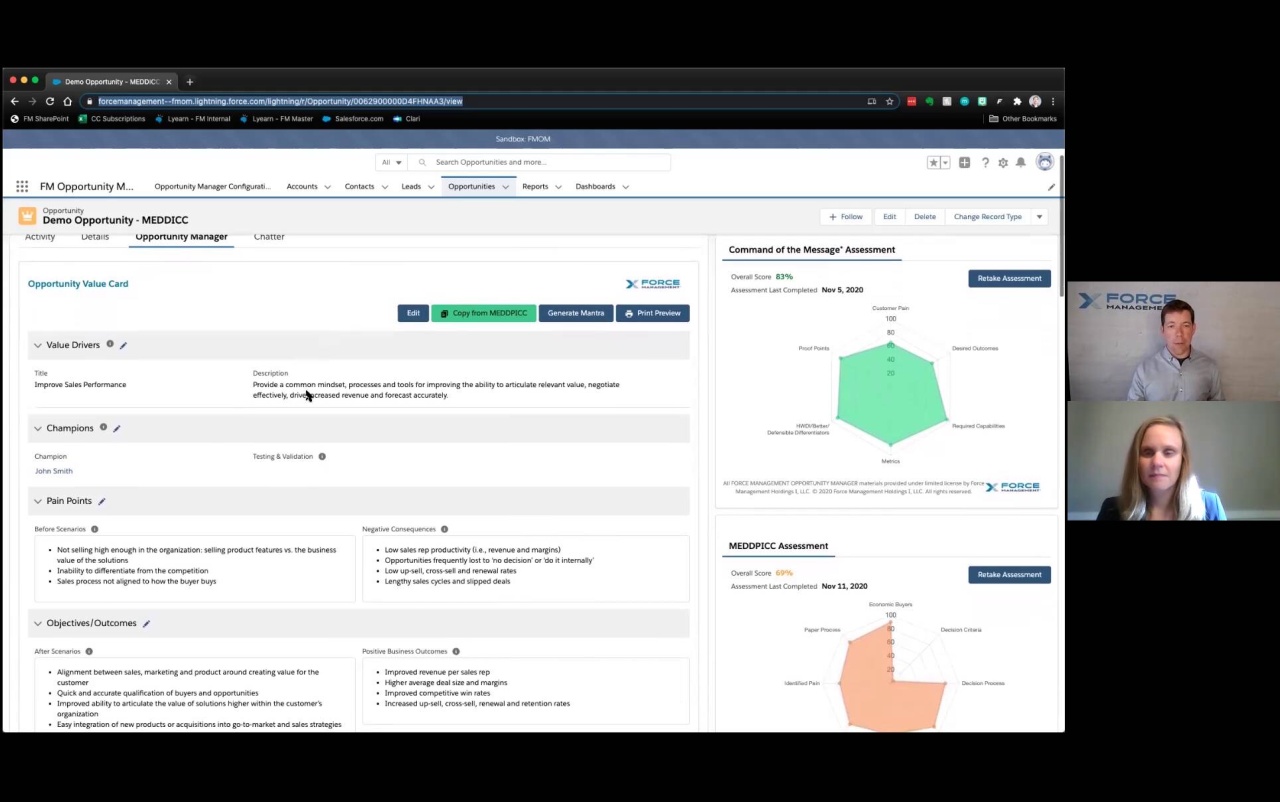Screen dimensions: 1280x802
Task: Show info for Testing & Validation
Action: [x=322, y=456]
